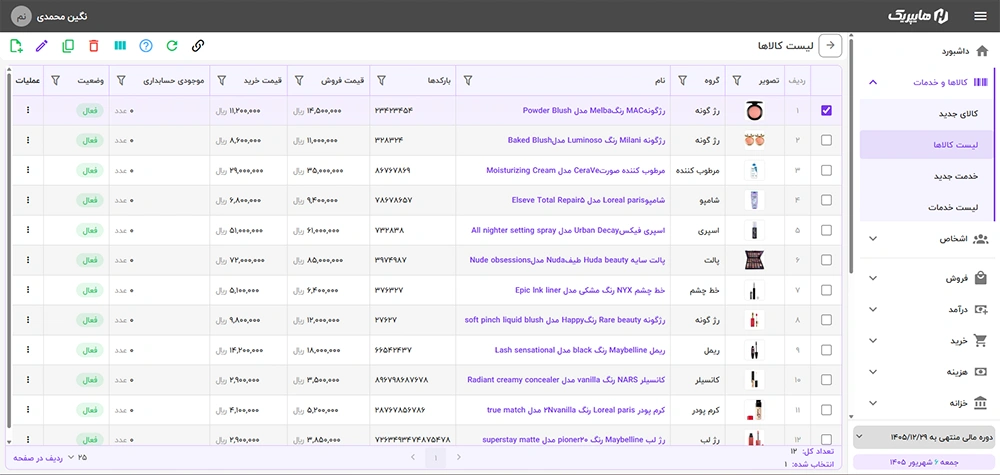Open the Maybelline Lash sensational link
Viewport: 1000px width, 475px height.
(580, 350)
